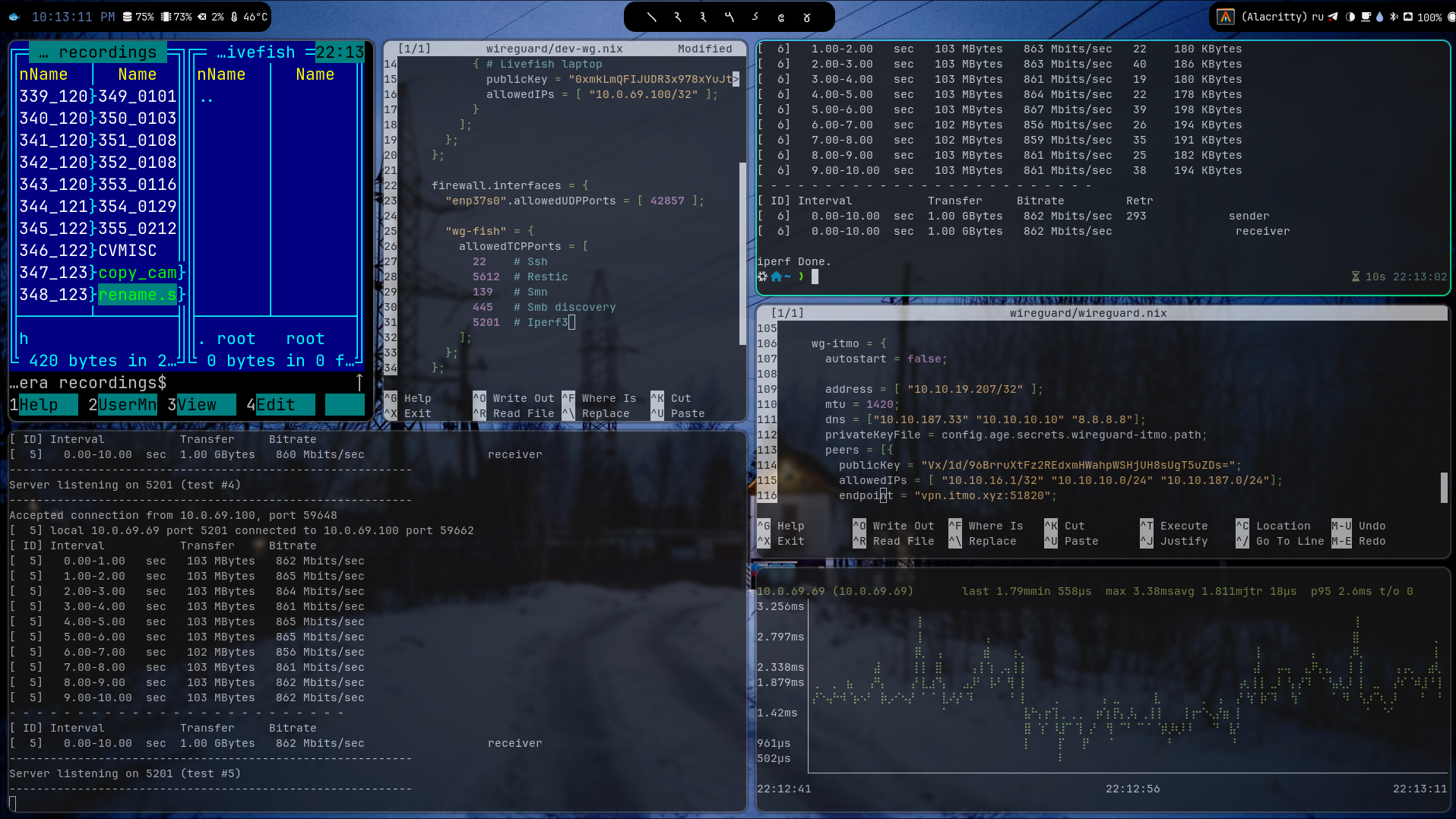
Task: Click the disk usage icon showing 75%
Action: point(128,17)
